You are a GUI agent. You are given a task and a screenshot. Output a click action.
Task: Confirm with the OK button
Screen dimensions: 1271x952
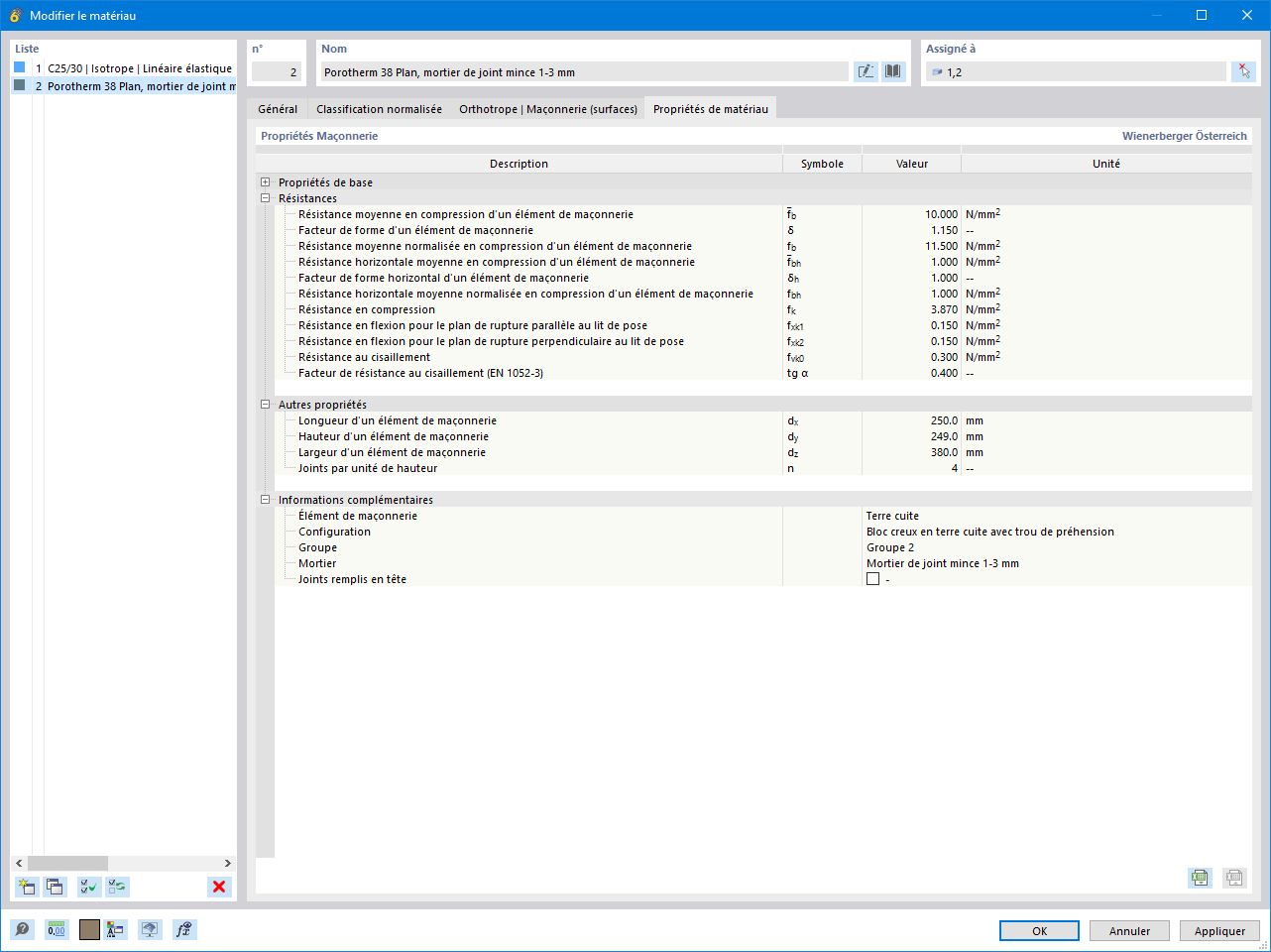tap(1039, 931)
